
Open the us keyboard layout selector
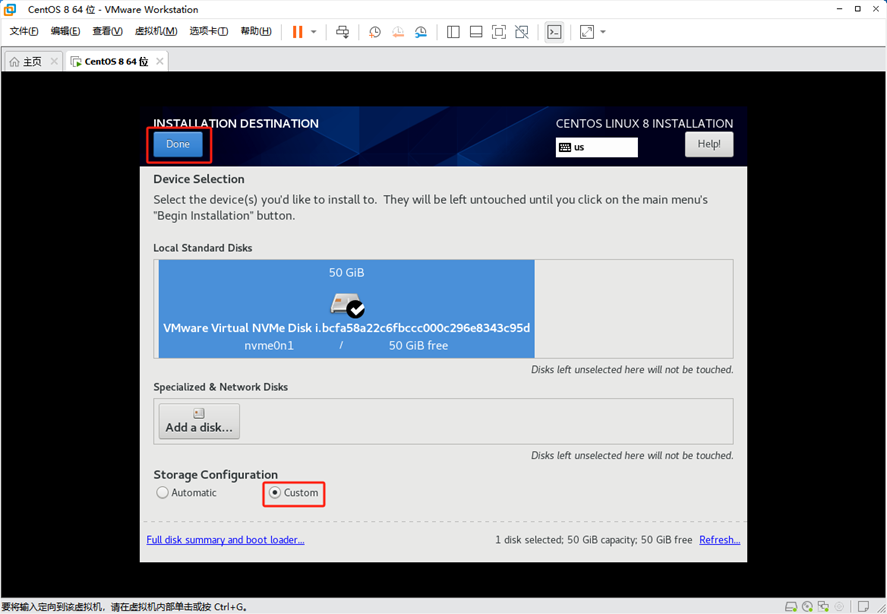(x=596, y=147)
